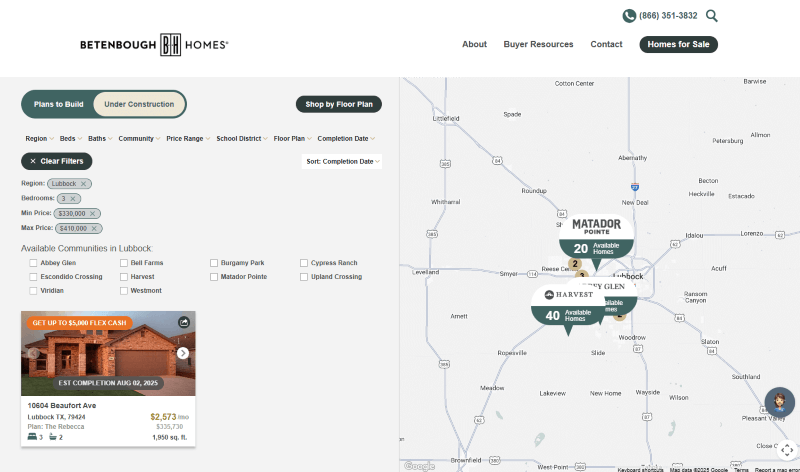Remove the Lubbock region filter chip

pyautogui.click(x=83, y=184)
